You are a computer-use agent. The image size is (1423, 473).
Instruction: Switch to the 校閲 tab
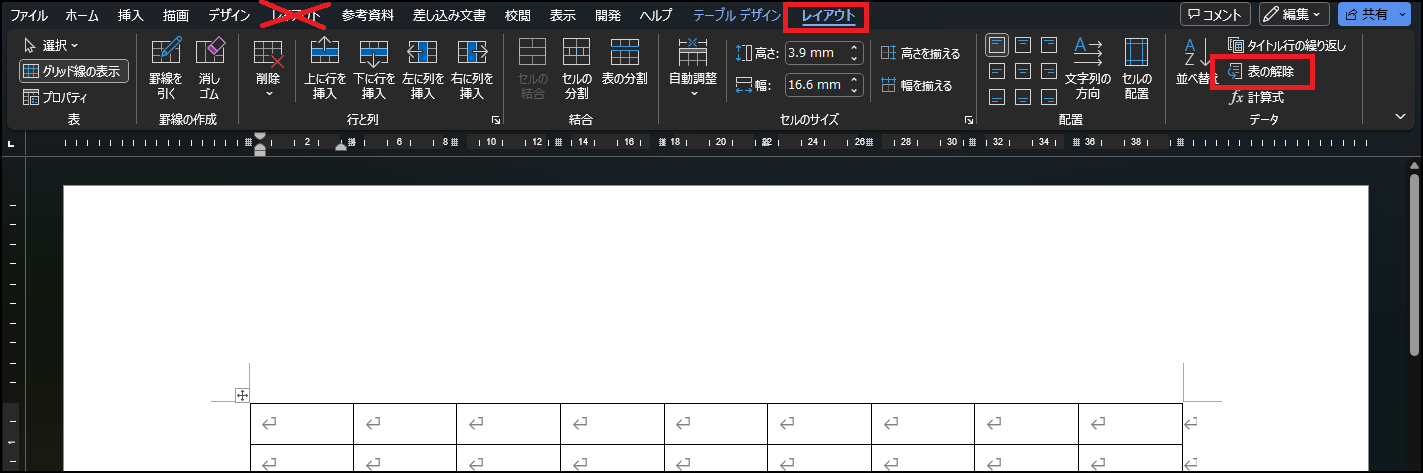[518, 15]
